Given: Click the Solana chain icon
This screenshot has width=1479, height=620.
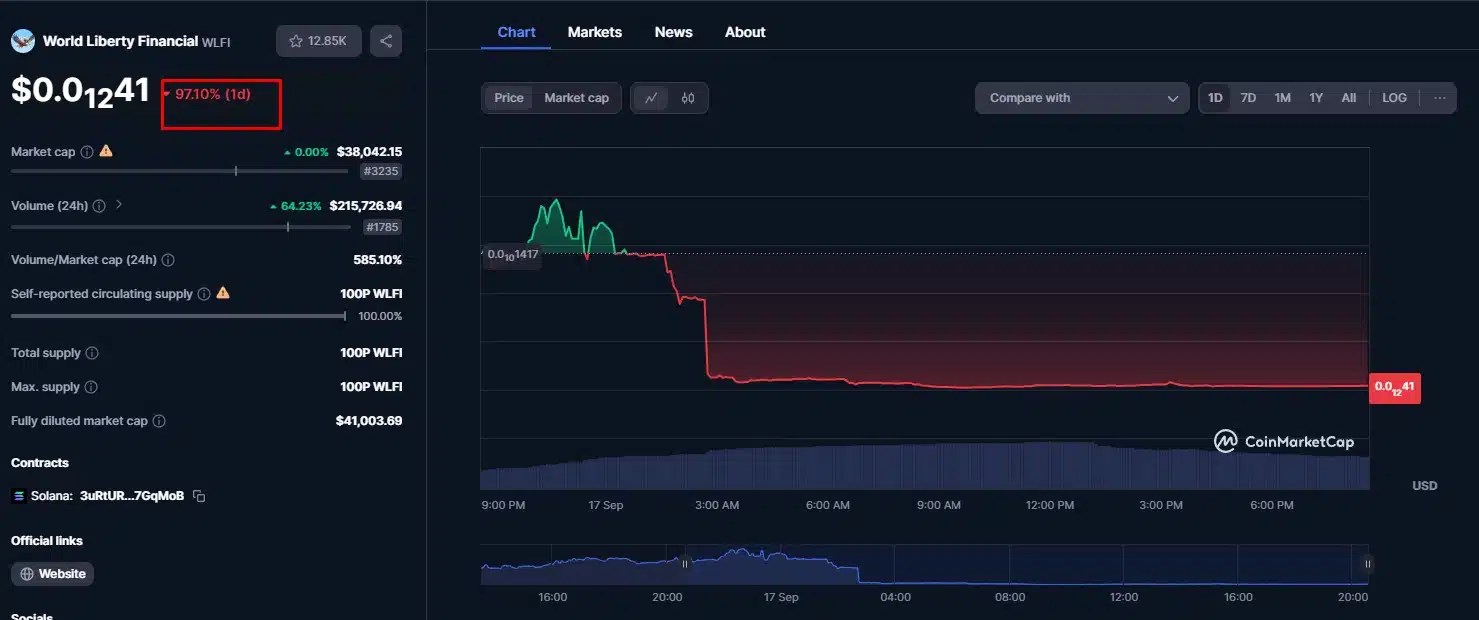Looking at the screenshot, I should pyautogui.click(x=18, y=496).
